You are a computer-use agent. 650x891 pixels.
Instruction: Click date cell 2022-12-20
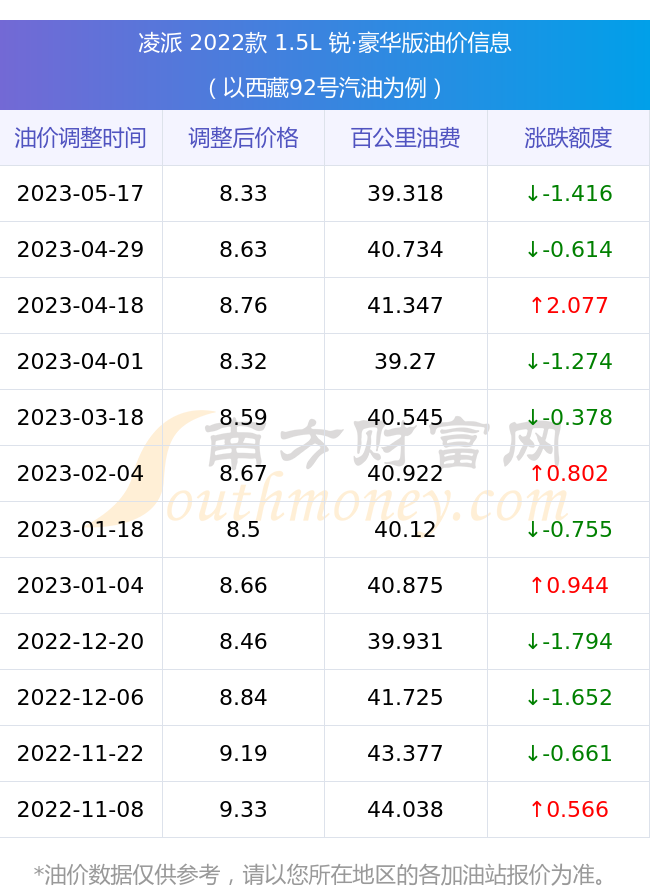pyautogui.click(x=81, y=642)
